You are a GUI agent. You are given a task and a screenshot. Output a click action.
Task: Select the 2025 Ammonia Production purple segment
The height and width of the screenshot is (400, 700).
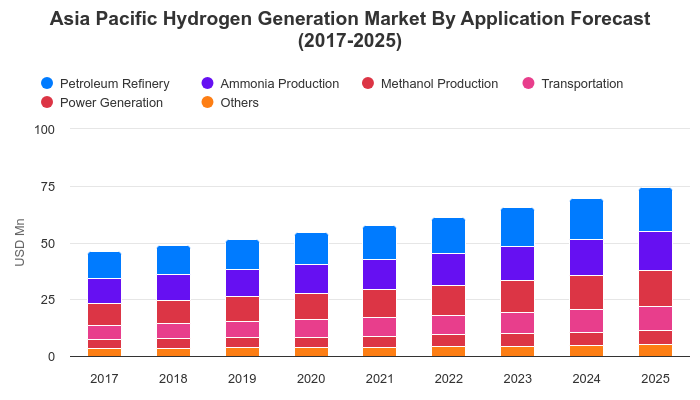[655, 251]
